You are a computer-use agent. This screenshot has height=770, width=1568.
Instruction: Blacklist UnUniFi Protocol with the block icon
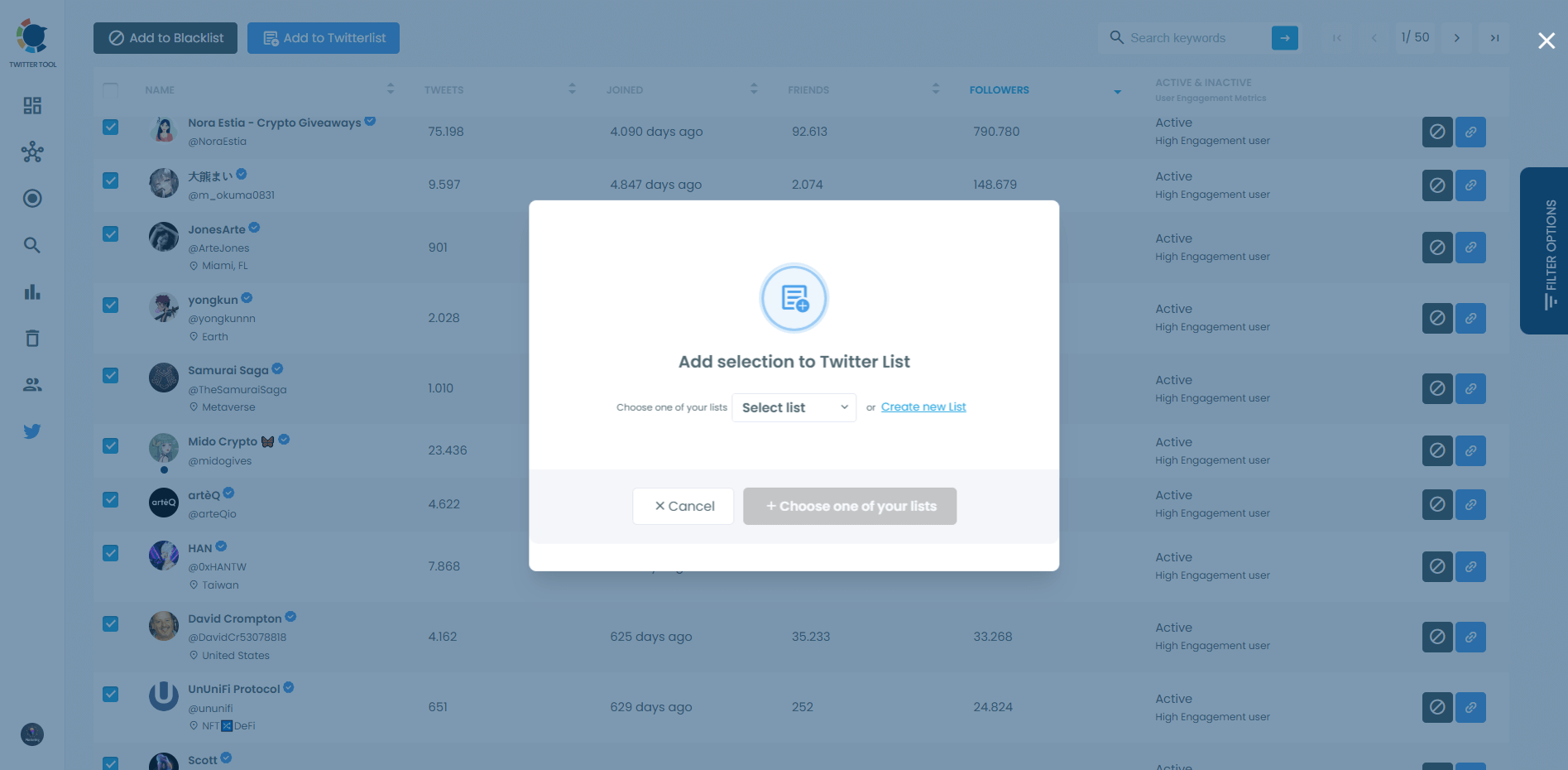pos(1437,707)
